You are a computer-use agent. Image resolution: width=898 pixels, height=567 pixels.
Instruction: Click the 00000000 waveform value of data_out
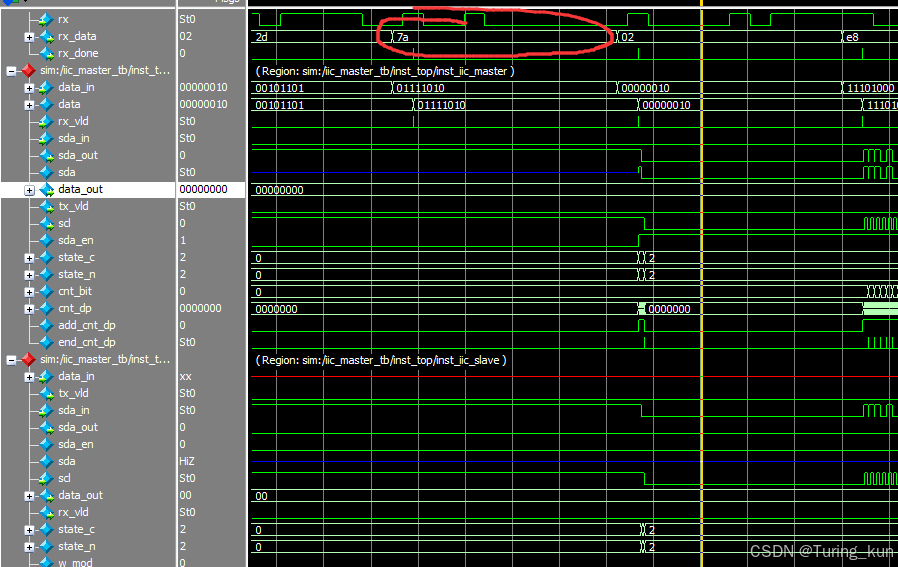coord(279,190)
